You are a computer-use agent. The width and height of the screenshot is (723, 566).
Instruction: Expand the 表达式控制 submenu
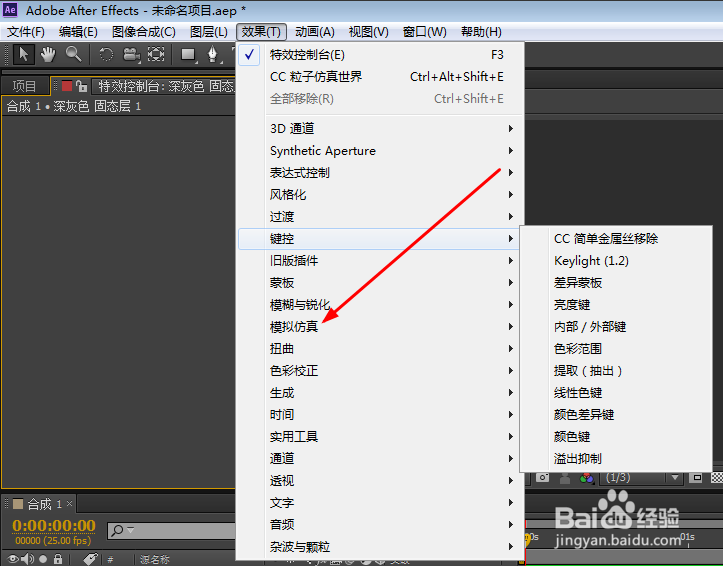coord(381,173)
